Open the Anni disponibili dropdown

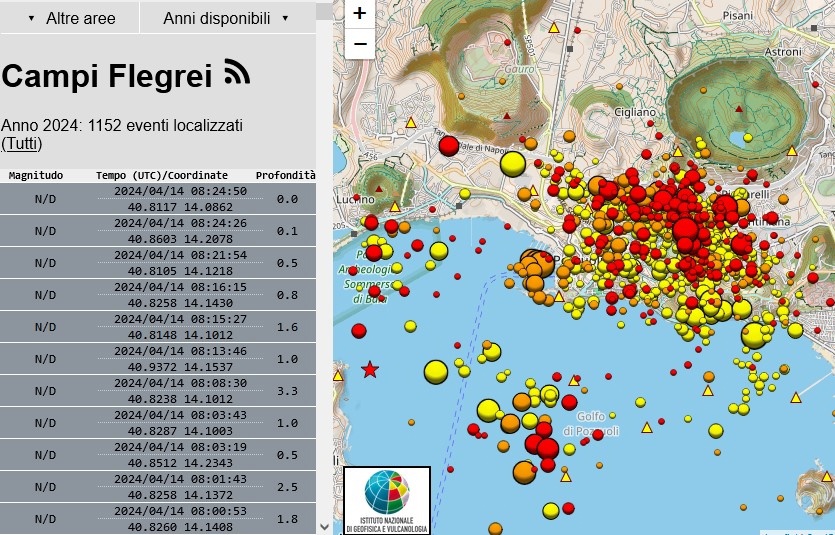point(227,18)
